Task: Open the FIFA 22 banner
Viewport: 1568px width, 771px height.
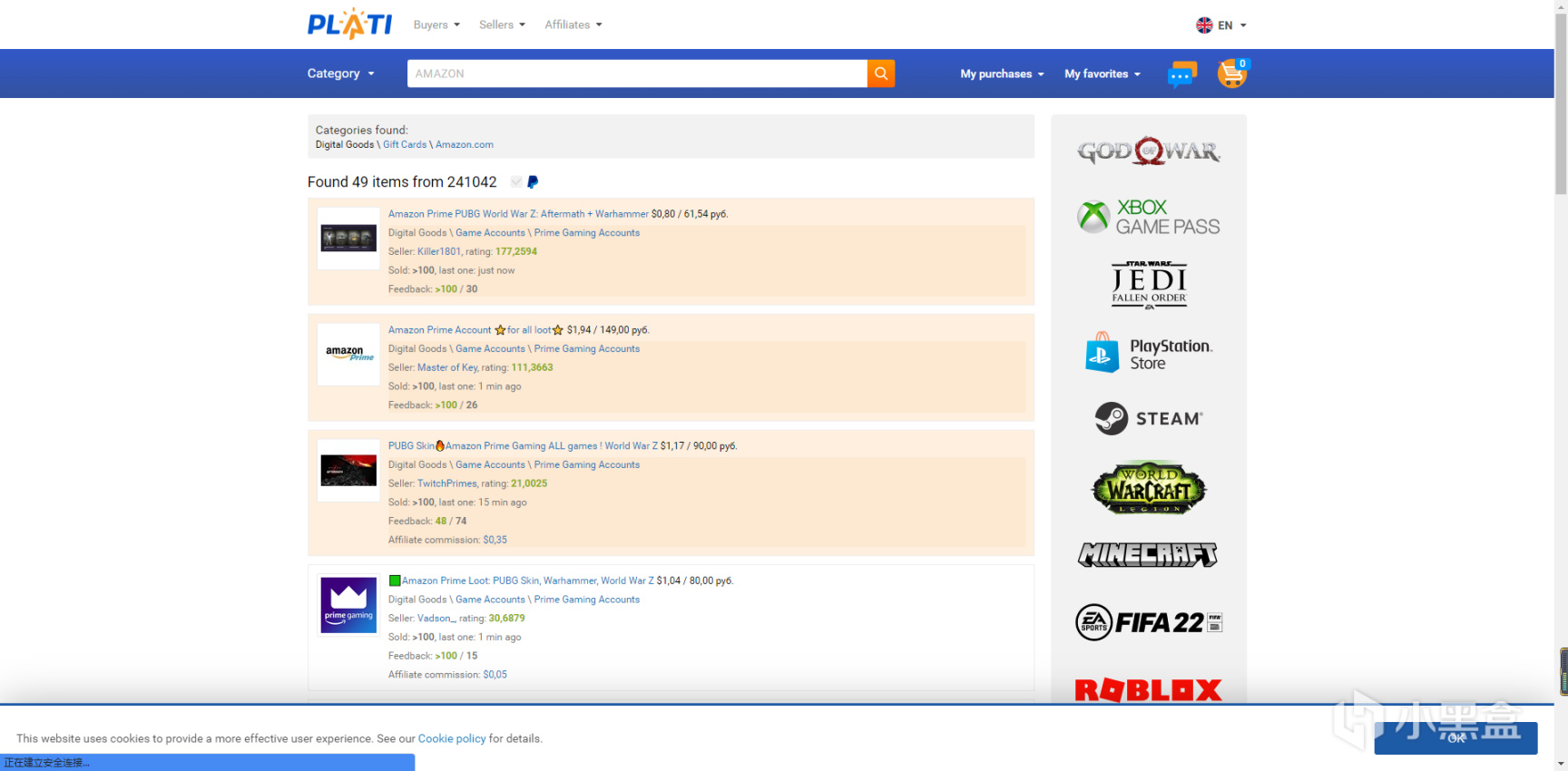Action: click(1149, 622)
